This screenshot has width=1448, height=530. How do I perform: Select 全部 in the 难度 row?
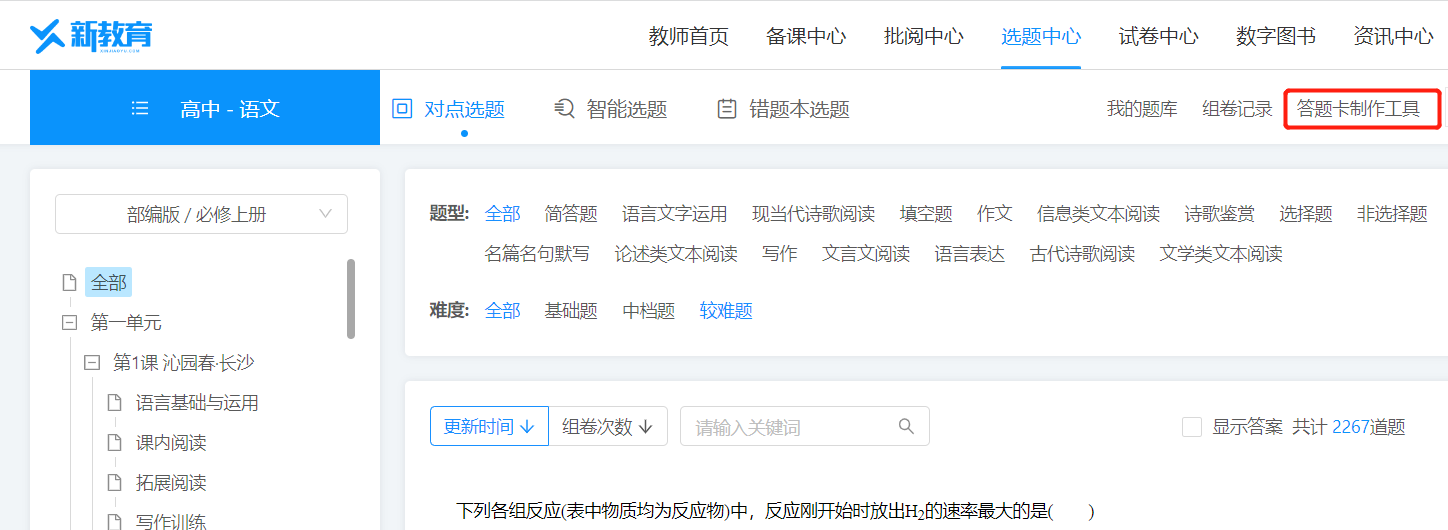[x=503, y=311]
